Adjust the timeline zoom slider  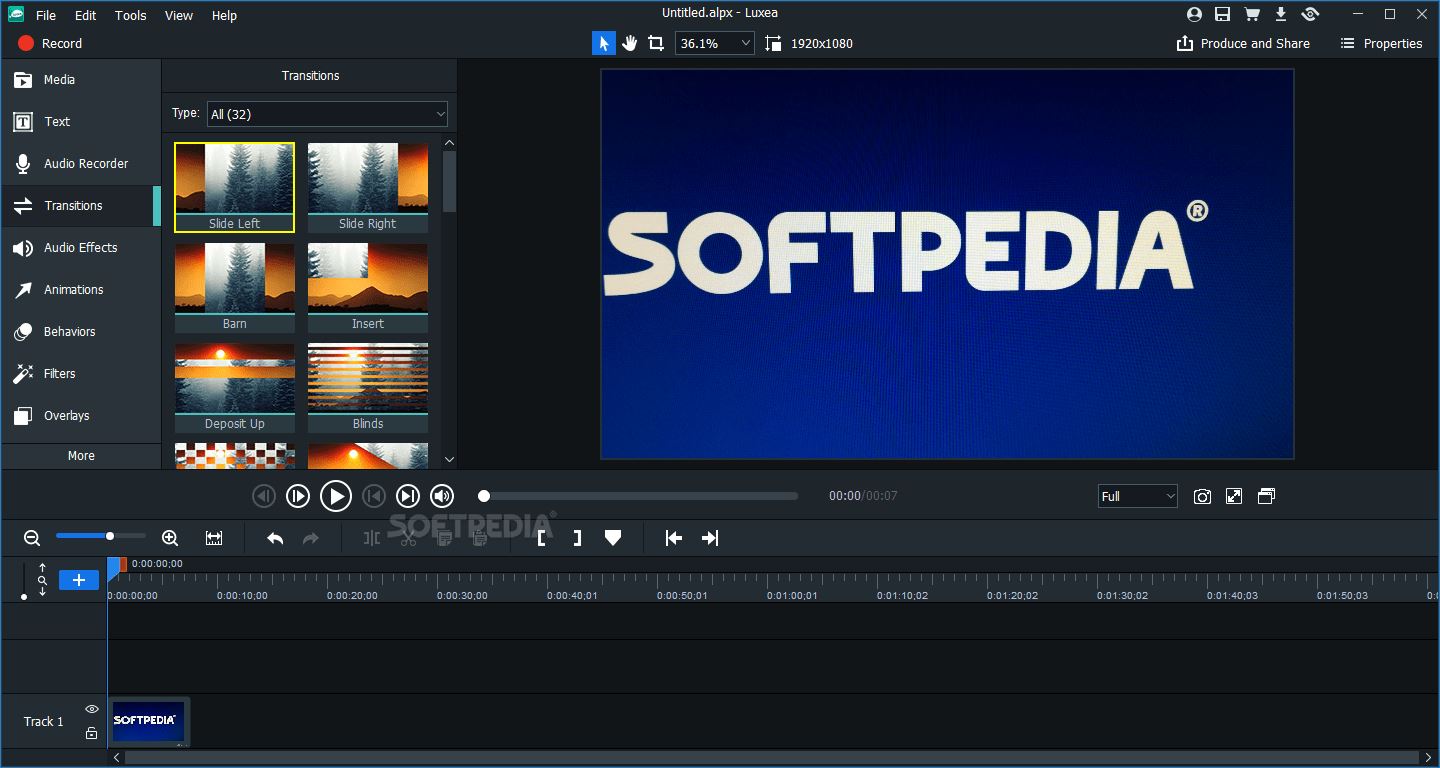click(x=100, y=537)
